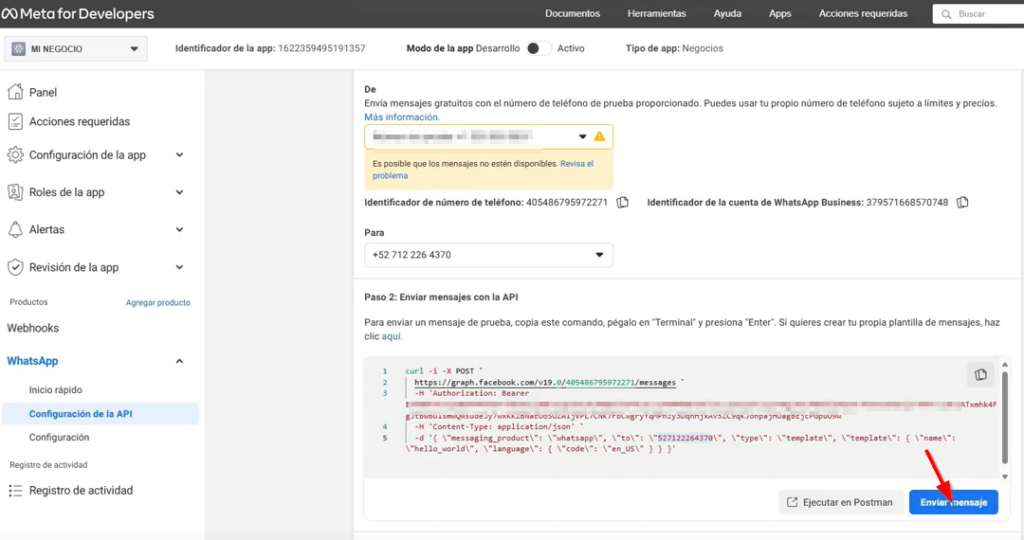
Task: Open Panel in the sidebar
Action: [42, 92]
